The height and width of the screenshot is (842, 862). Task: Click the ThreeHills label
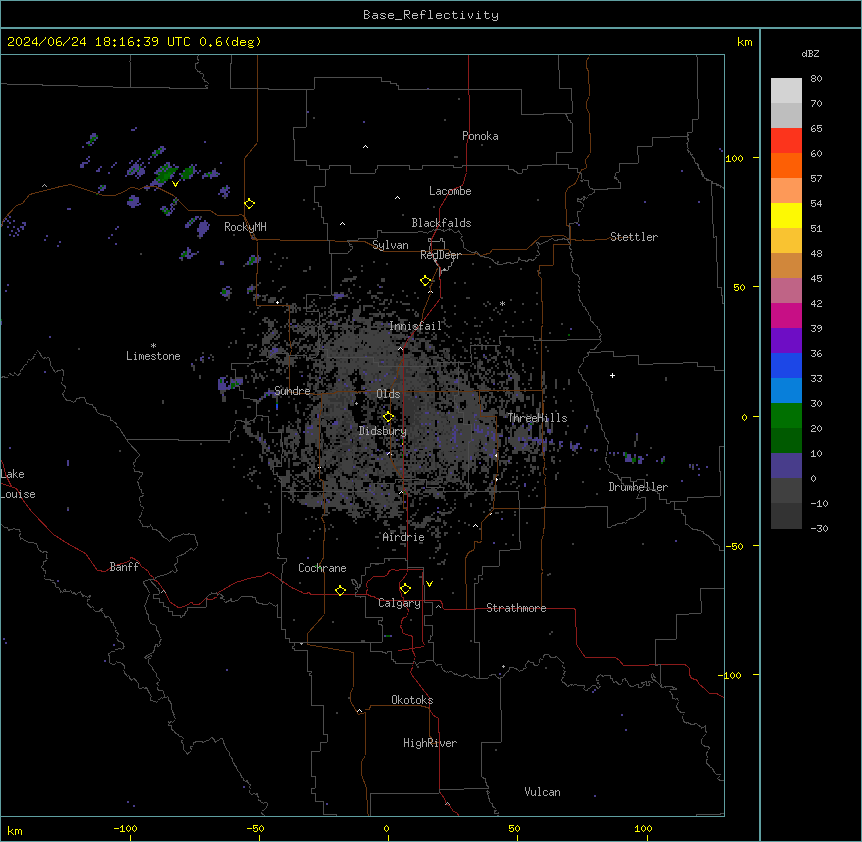click(x=537, y=418)
